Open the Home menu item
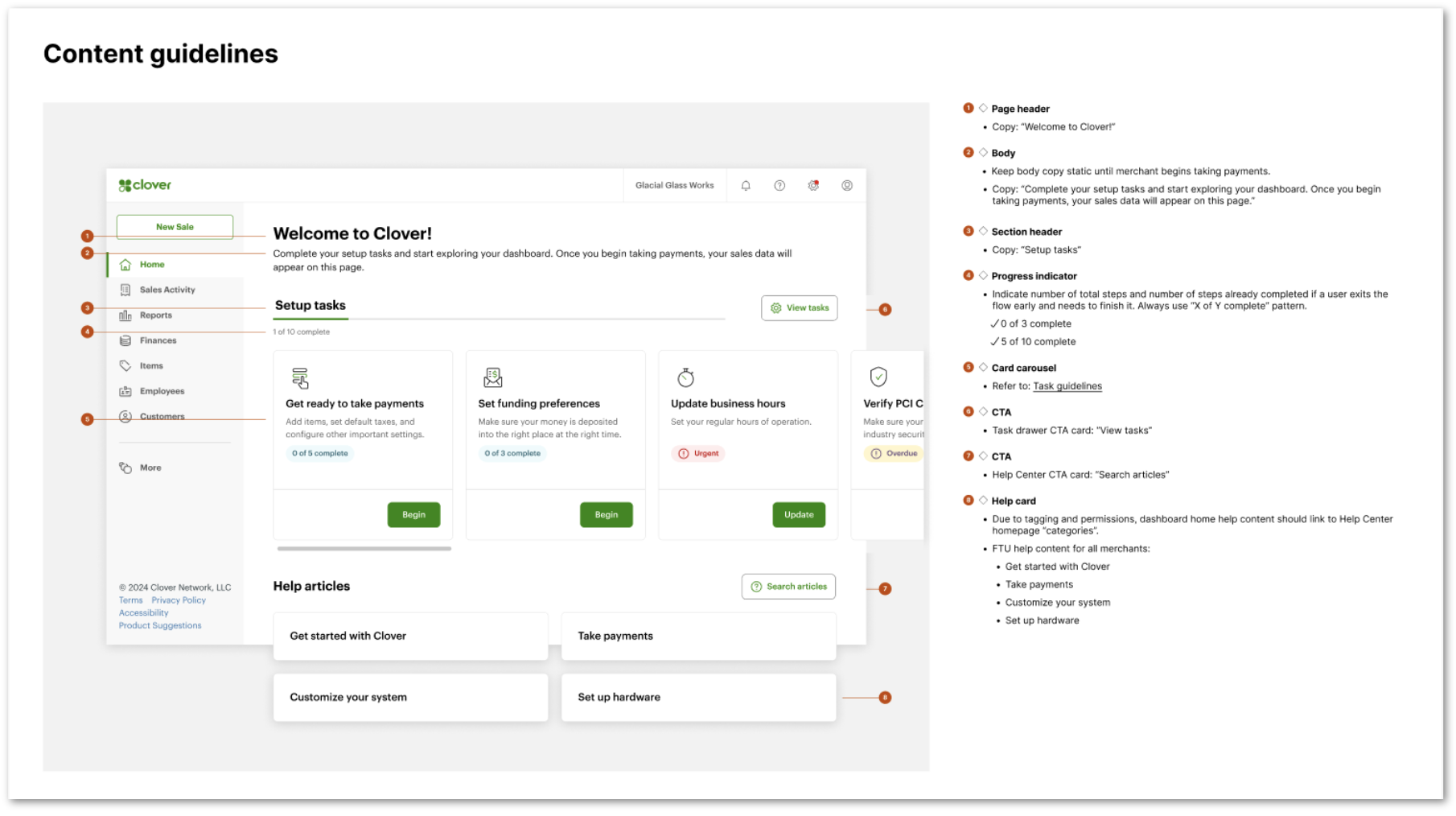This screenshot has width=1456, height=816. 175,265
